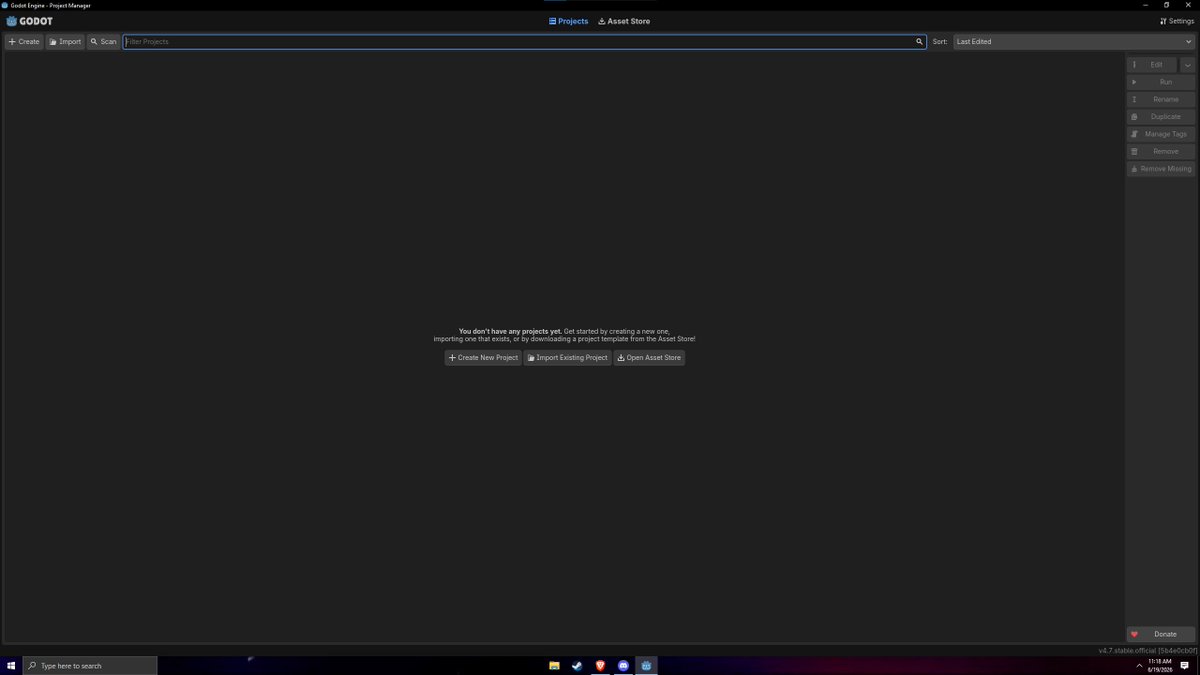Click the Run button
The image size is (1200, 675).
1161,82
